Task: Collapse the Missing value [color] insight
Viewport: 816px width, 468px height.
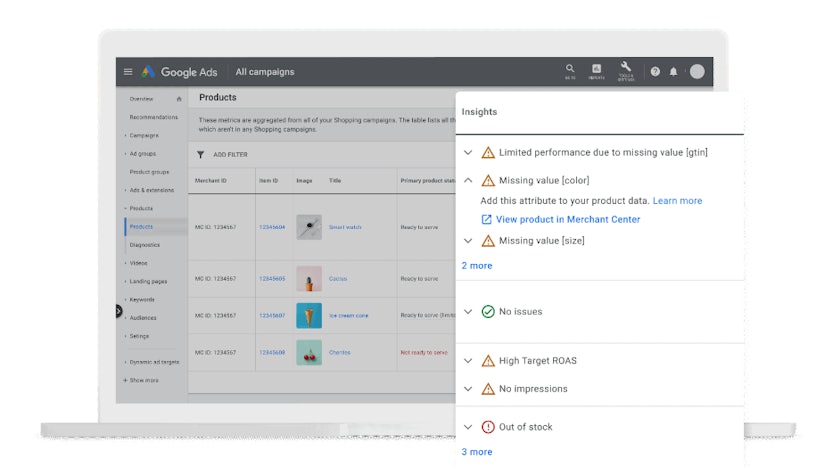Action: click(x=467, y=181)
